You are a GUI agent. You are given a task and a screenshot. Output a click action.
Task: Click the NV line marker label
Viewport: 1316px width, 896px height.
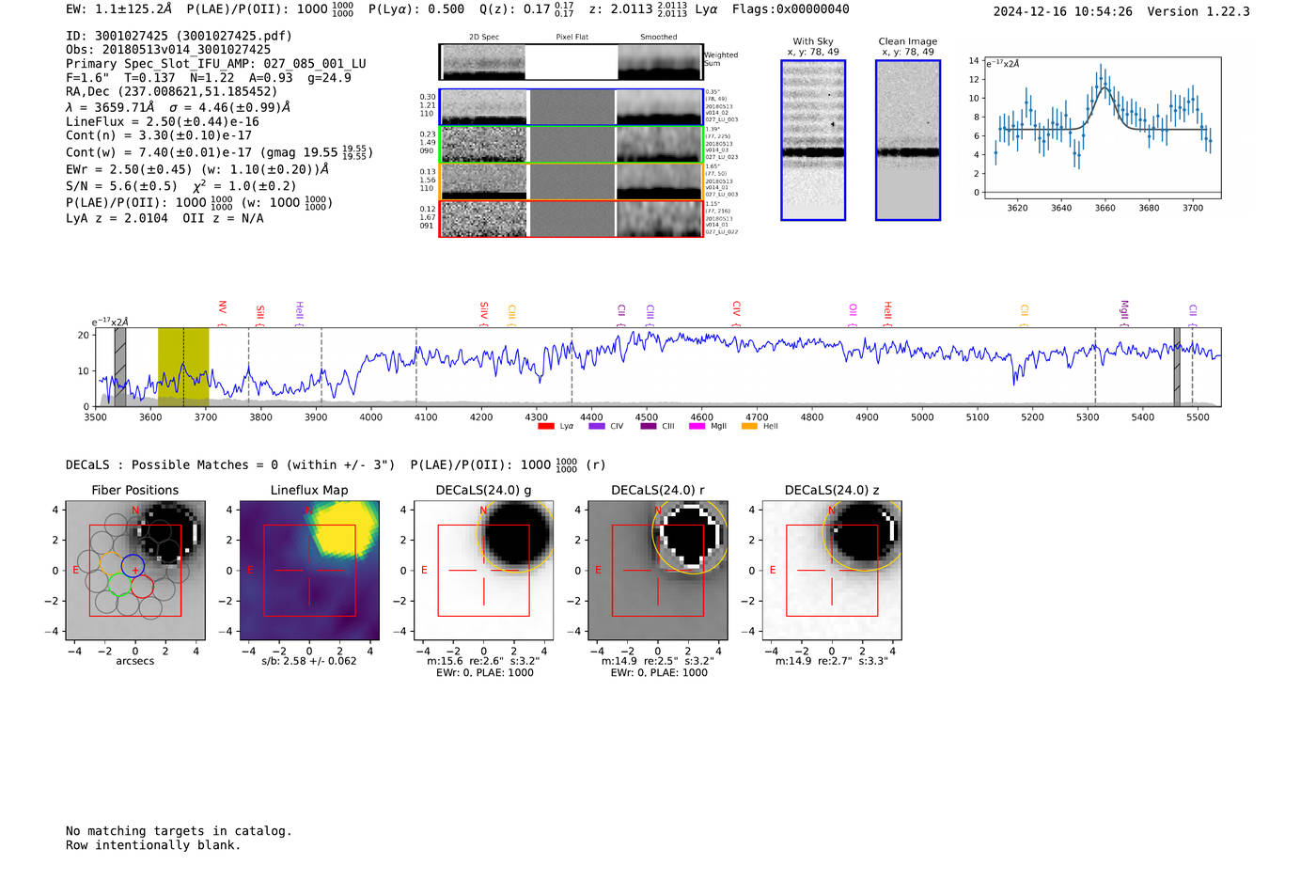click(x=222, y=307)
